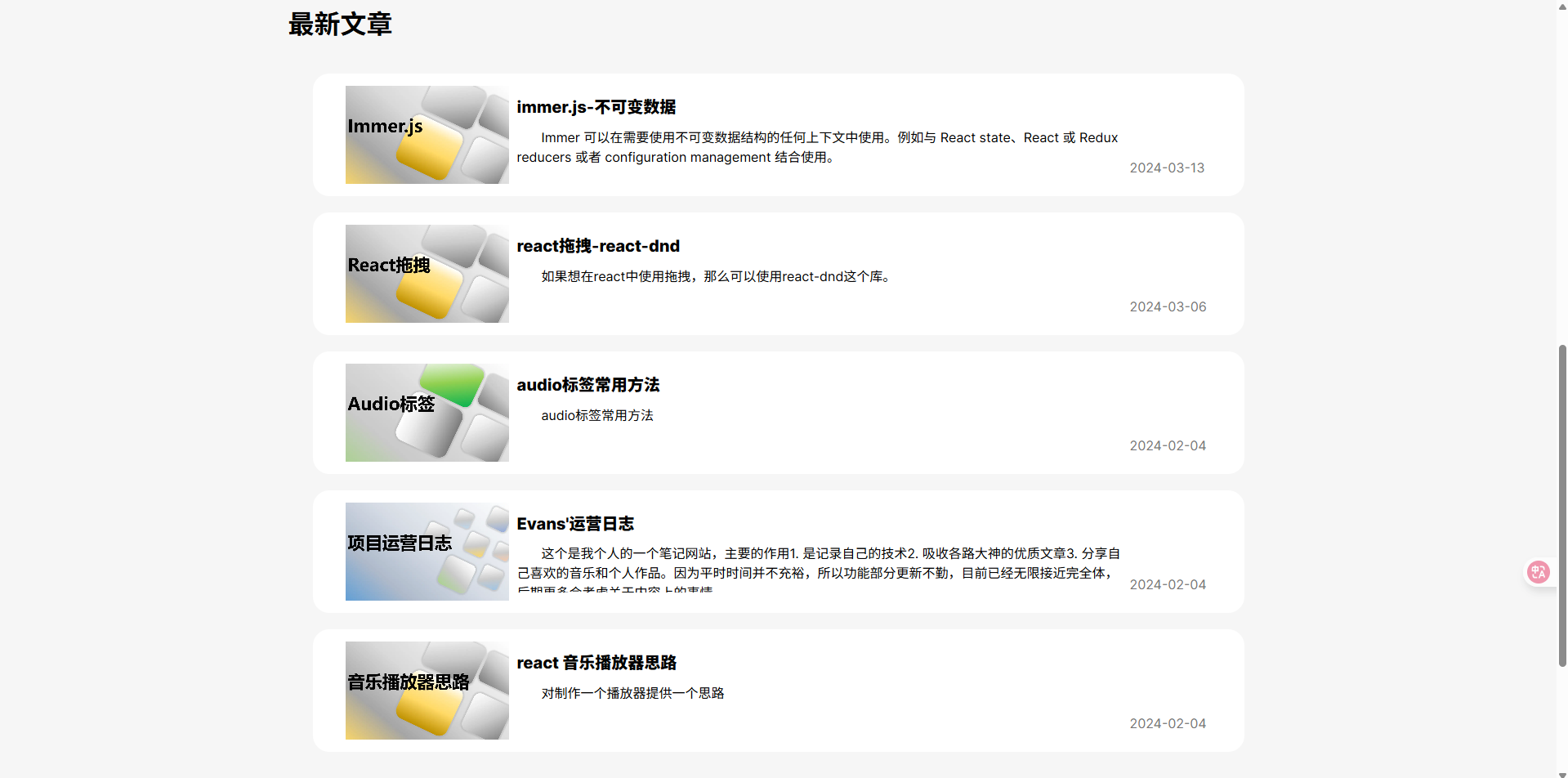Click the Evans note site description text
1568x778 pixels.
[x=817, y=564]
